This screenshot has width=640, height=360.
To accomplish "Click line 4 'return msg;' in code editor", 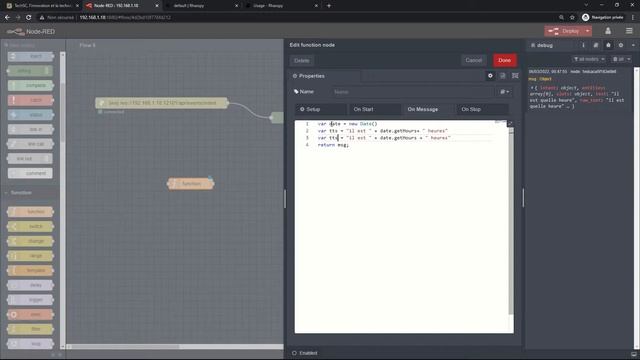I will pos(333,145).
